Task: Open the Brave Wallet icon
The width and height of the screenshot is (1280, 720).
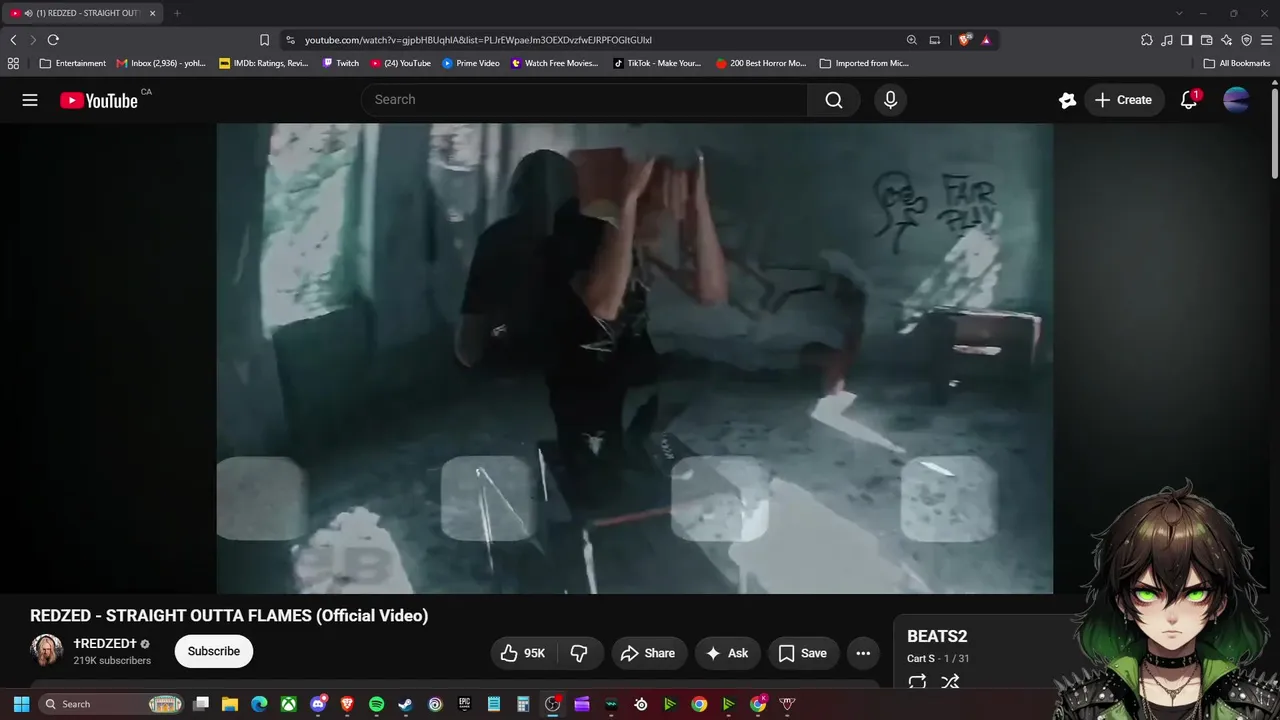Action: 1206,40
